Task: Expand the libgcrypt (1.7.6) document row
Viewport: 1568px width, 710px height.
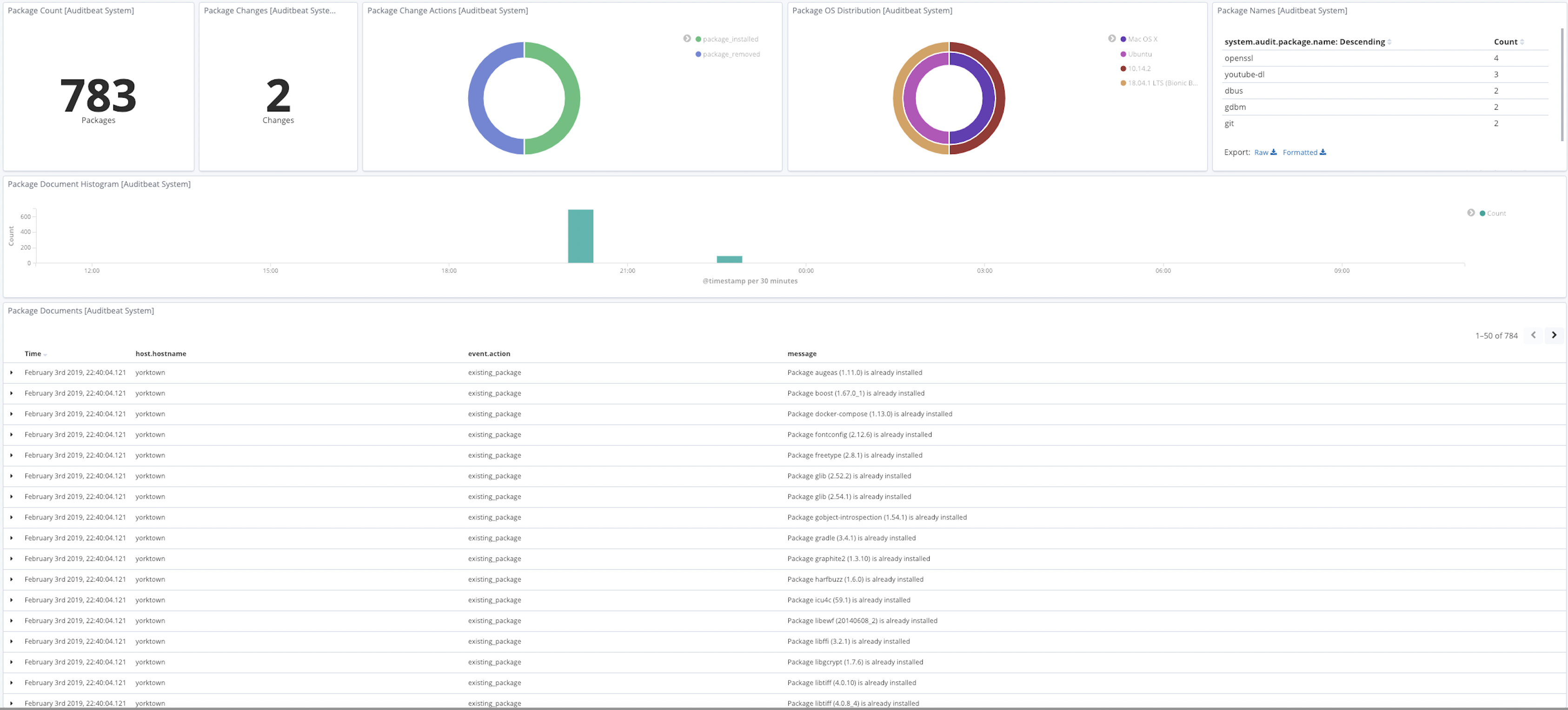Action: pyautogui.click(x=11, y=663)
